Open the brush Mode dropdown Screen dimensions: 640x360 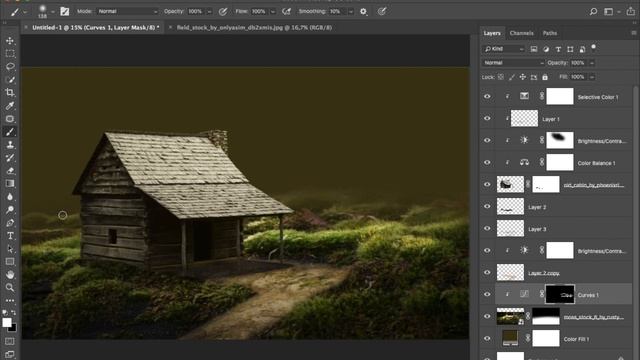[x=127, y=11]
